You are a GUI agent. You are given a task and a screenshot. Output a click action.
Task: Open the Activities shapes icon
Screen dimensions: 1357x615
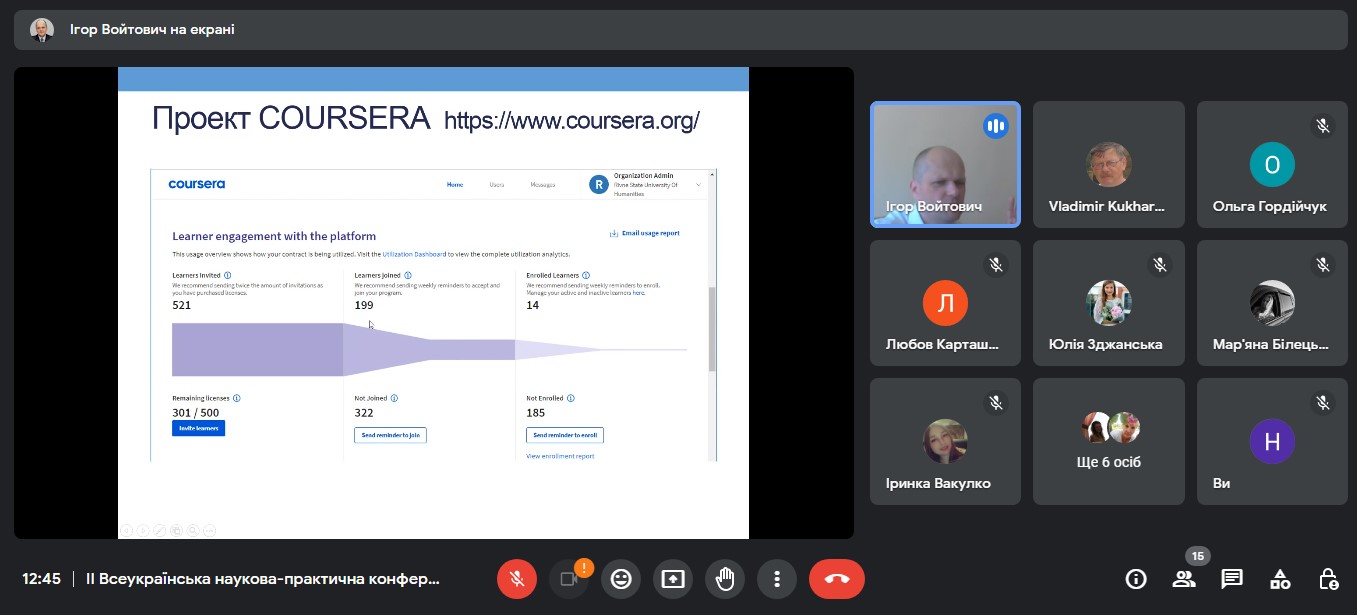click(x=1280, y=578)
